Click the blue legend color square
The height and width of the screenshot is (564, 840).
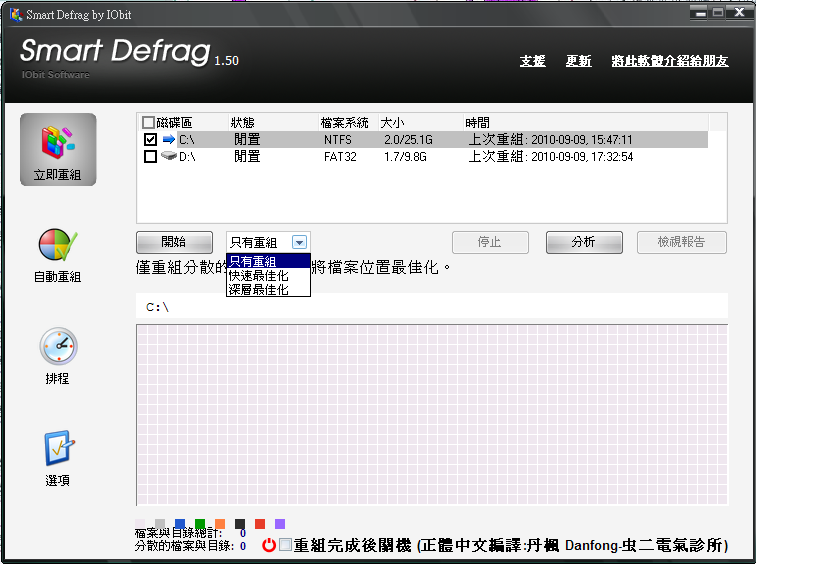coord(180,523)
